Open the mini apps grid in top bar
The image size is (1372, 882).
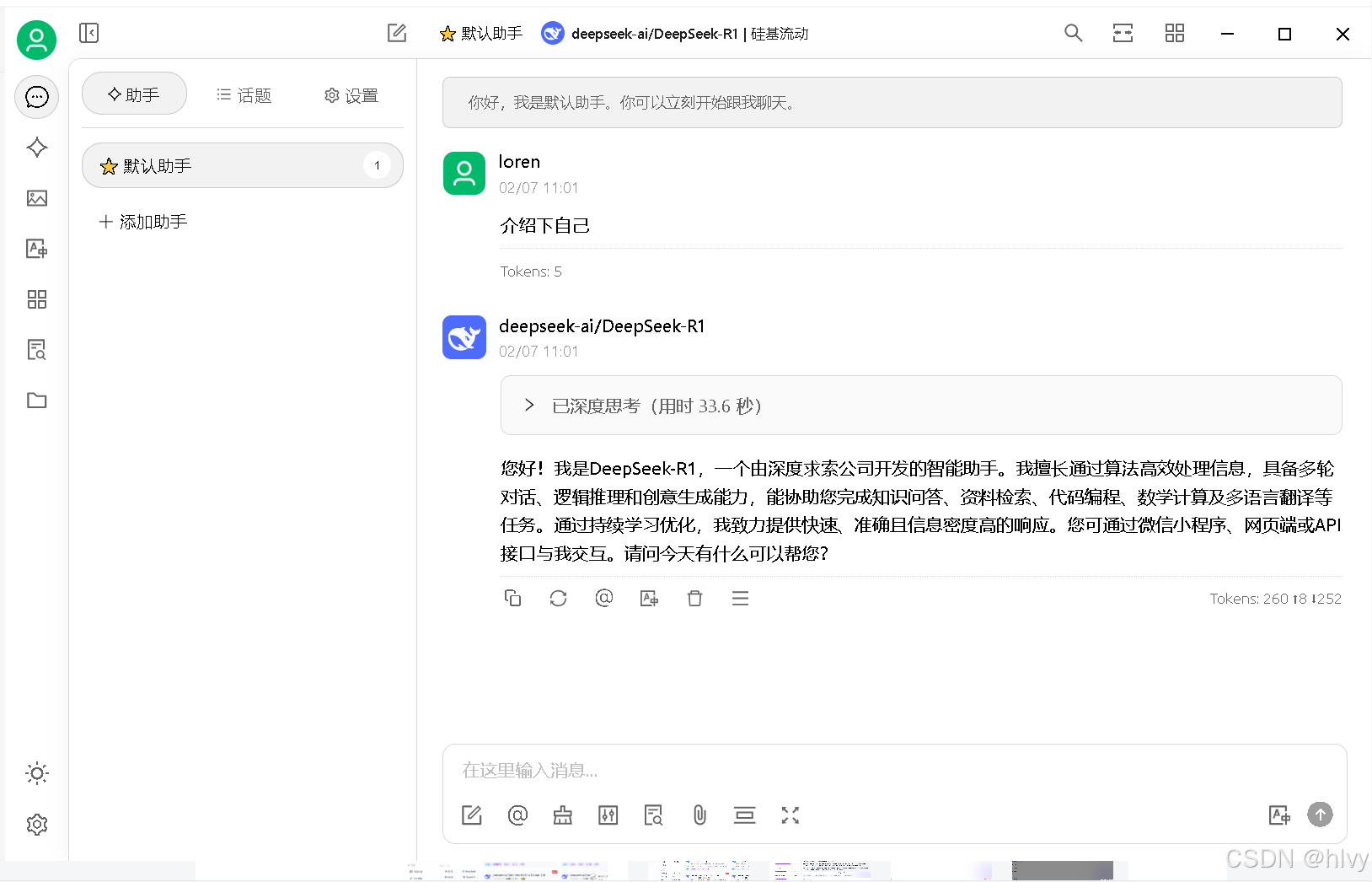[x=1174, y=33]
